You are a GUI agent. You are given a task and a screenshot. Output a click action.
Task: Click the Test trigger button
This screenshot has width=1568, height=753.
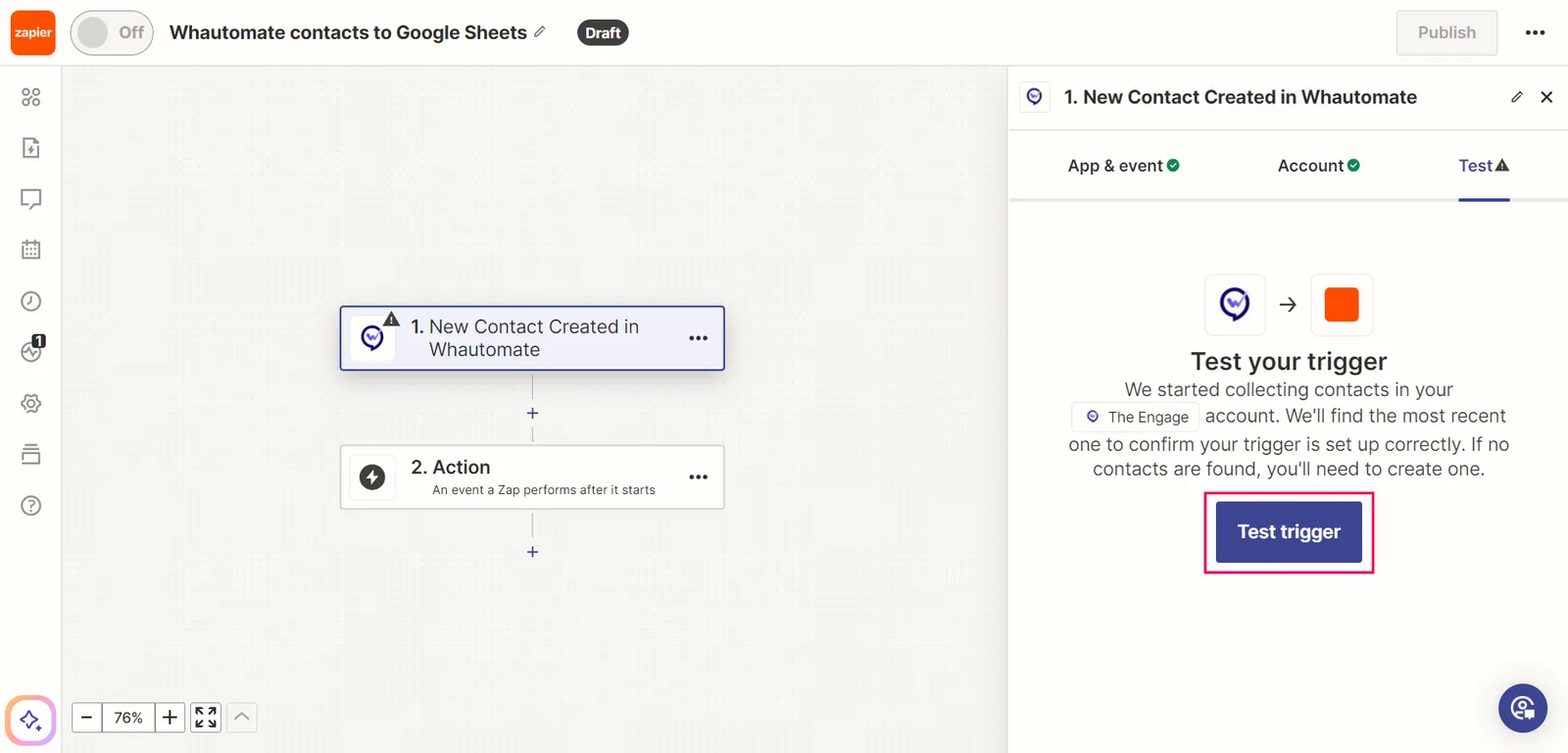click(1289, 532)
